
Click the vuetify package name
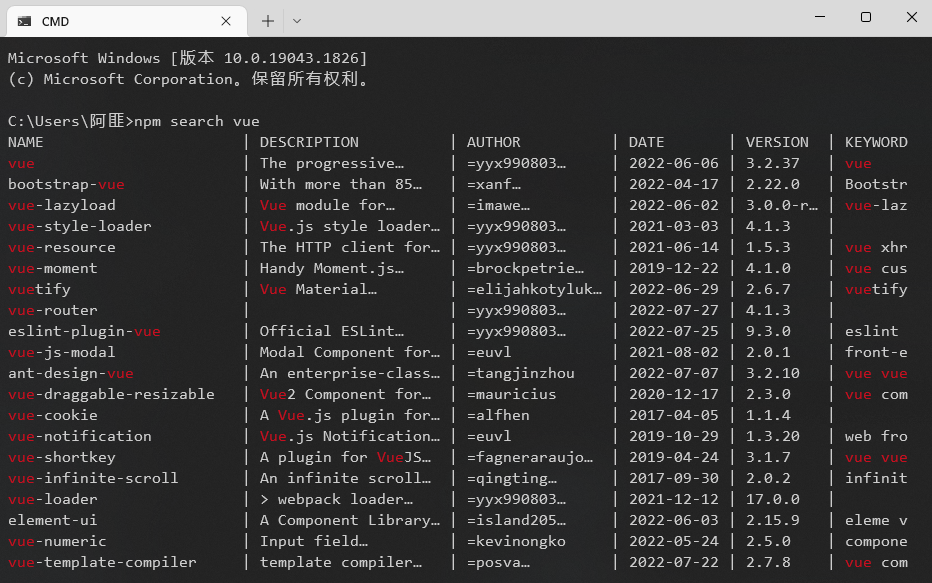[39, 289]
